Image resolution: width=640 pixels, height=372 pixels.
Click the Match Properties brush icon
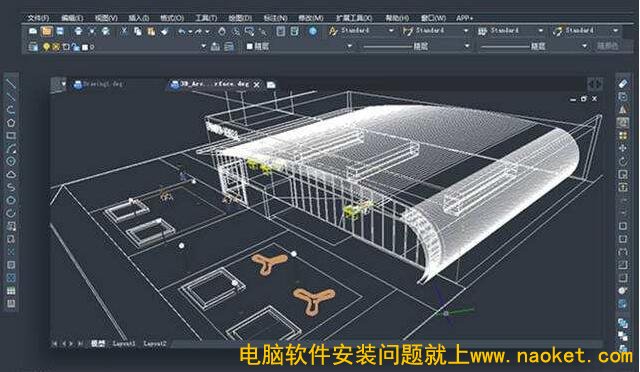[x=164, y=31]
